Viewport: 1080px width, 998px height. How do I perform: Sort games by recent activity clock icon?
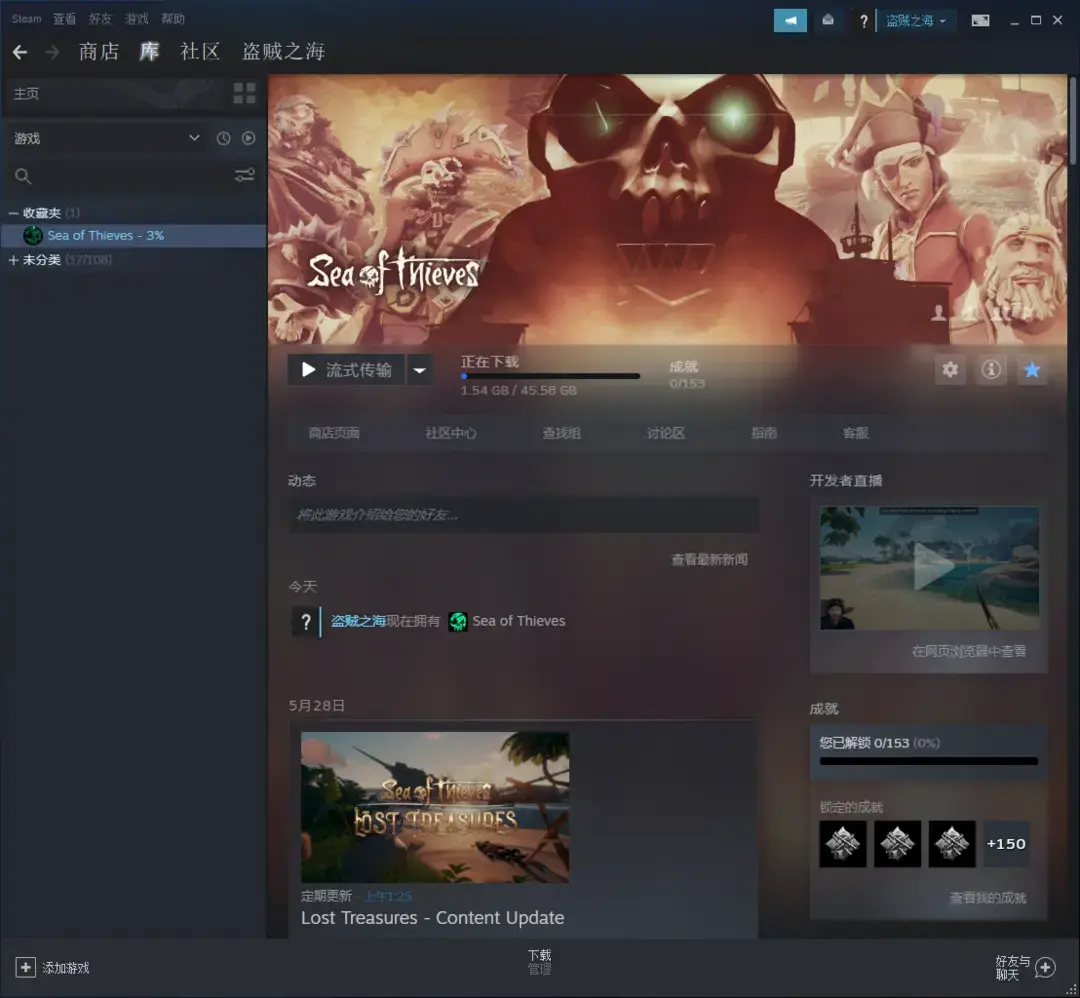tap(223, 138)
